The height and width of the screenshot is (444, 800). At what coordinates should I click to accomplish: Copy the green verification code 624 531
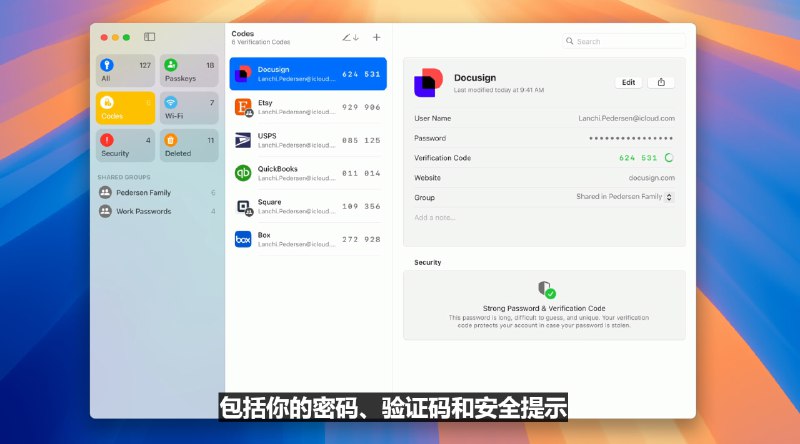[x=638, y=158]
